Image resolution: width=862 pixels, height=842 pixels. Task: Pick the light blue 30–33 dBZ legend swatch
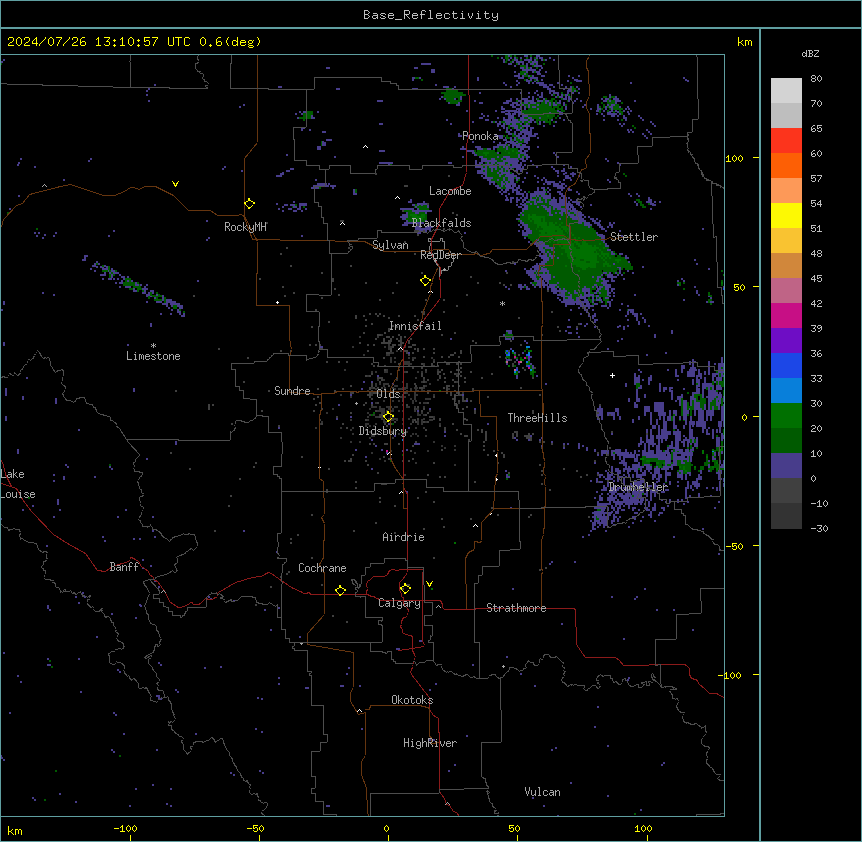click(786, 391)
